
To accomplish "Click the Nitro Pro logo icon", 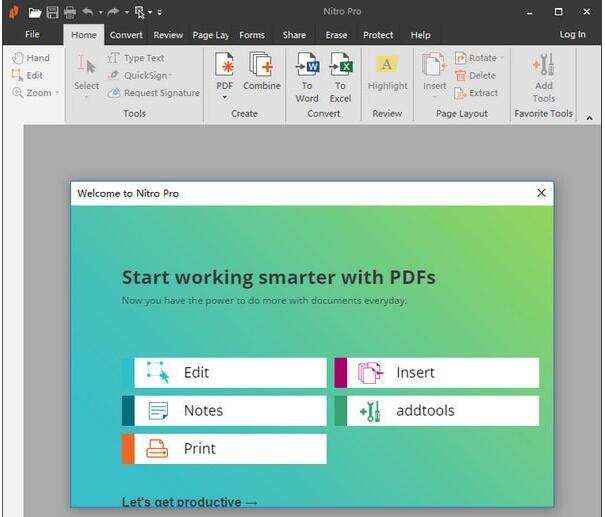I will [14, 12].
